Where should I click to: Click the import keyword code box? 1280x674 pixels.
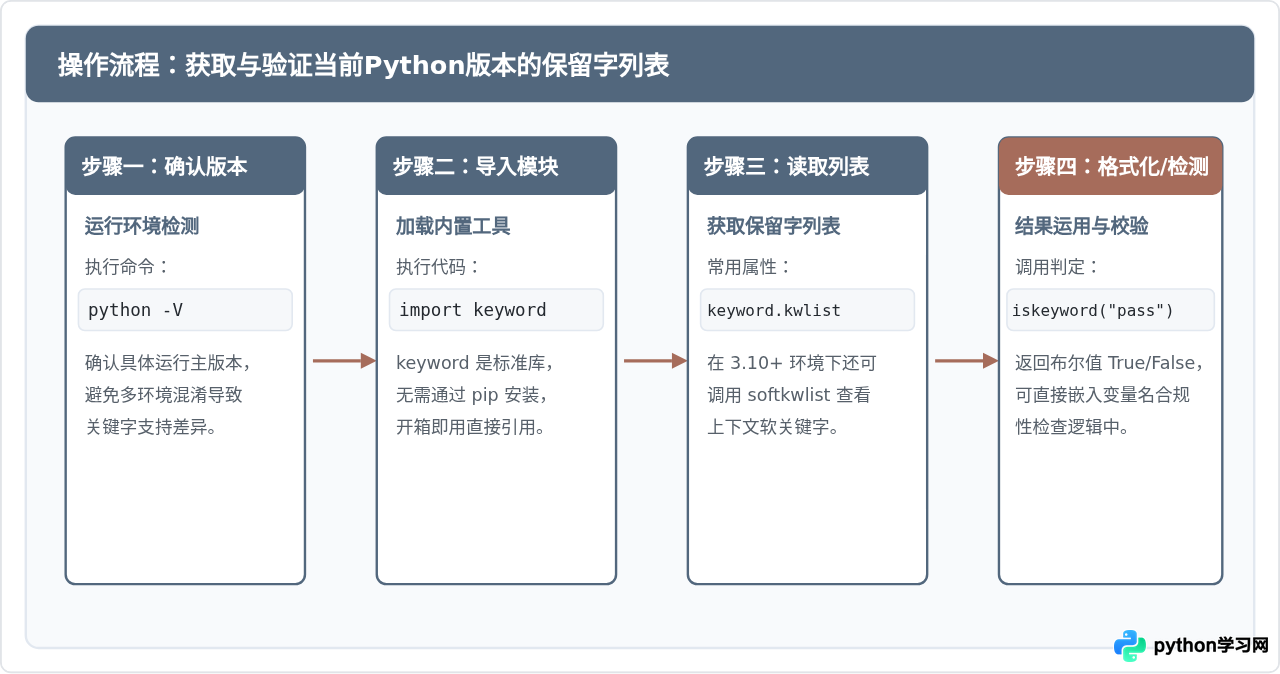click(x=496, y=310)
